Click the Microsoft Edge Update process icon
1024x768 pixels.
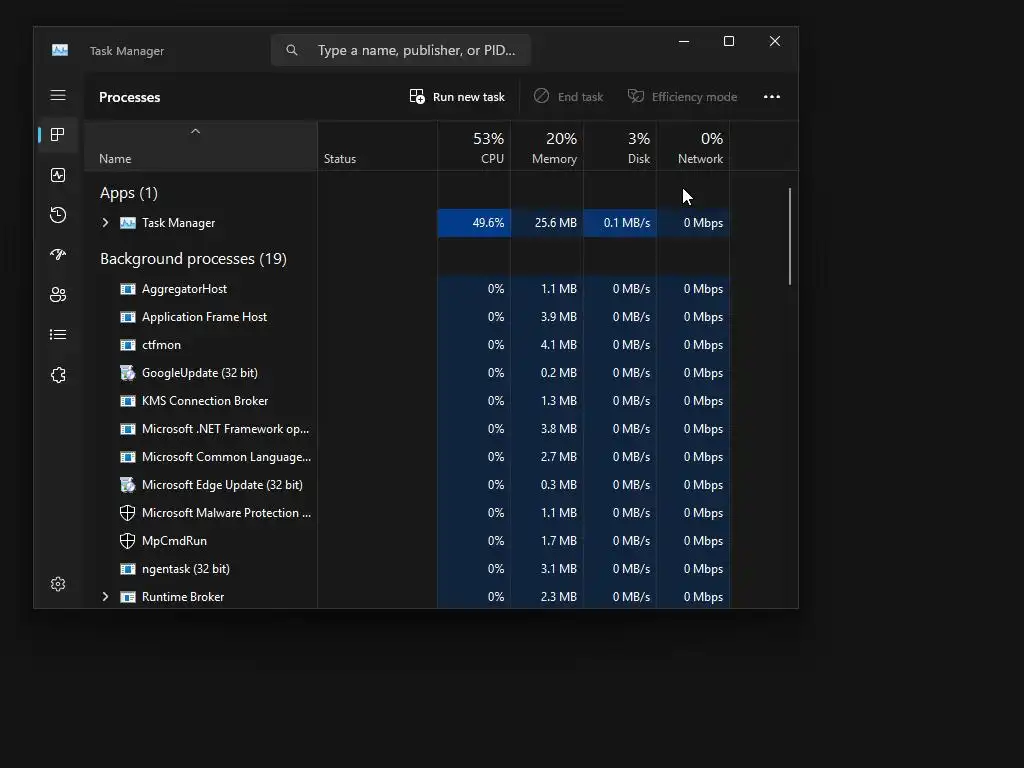(x=128, y=485)
